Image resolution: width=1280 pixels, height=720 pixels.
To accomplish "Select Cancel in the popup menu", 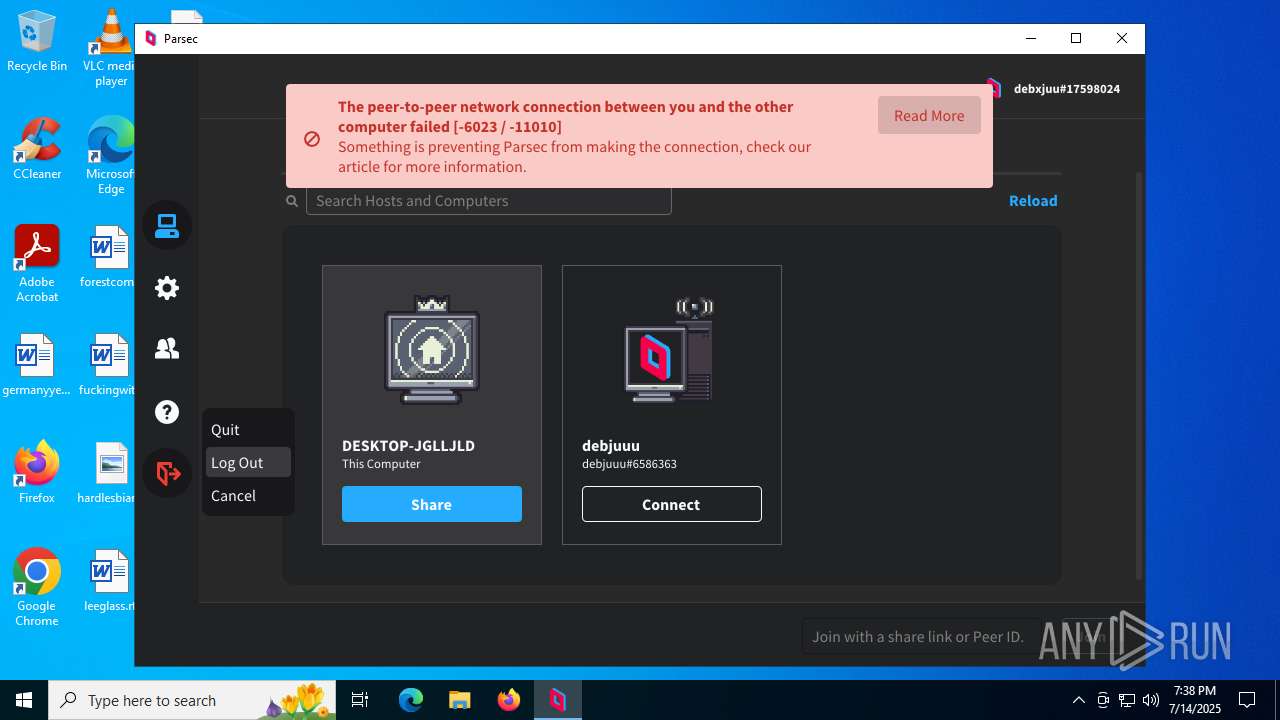I will [248, 495].
